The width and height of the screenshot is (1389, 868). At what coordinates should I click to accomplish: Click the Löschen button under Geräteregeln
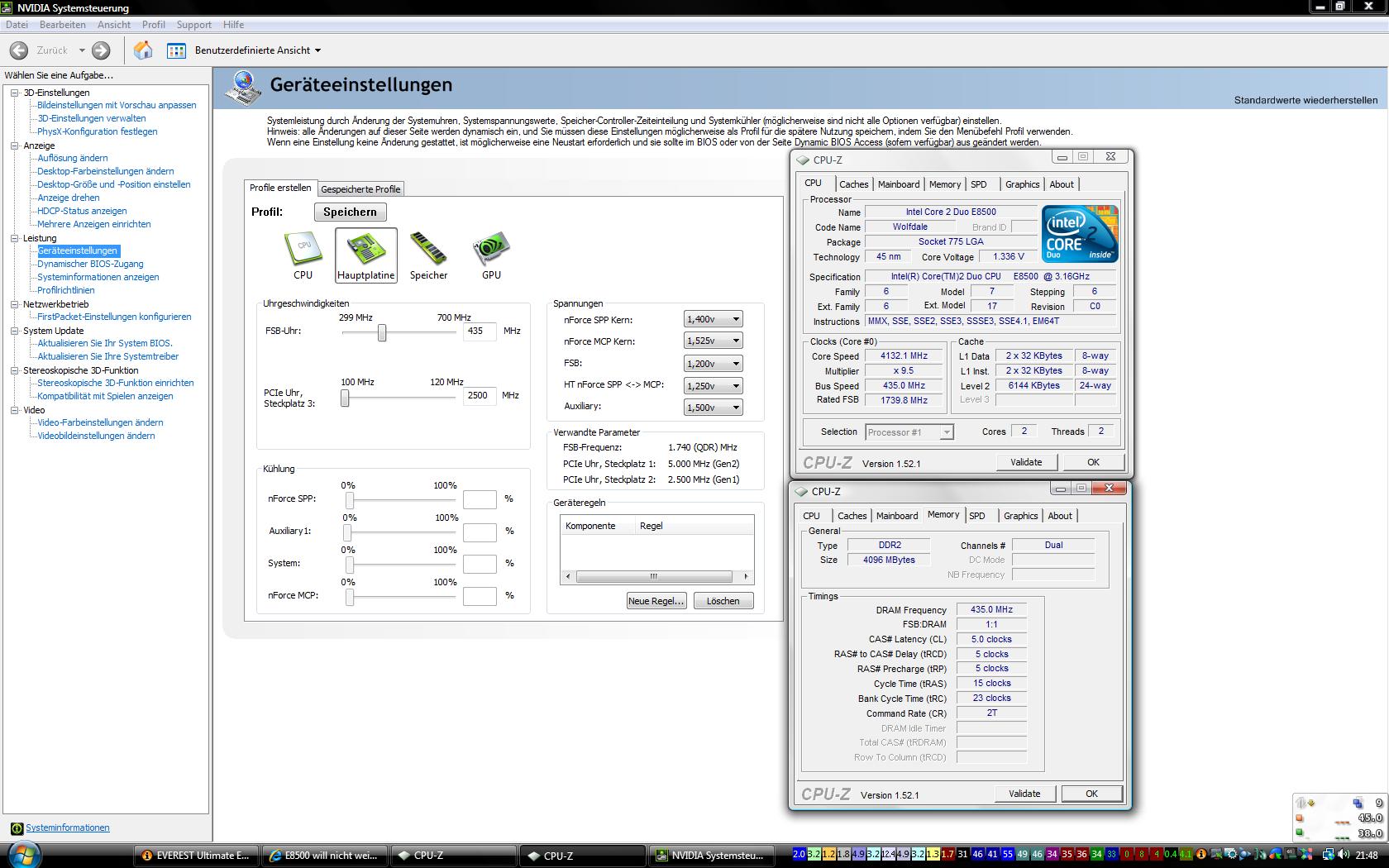click(723, 601)
